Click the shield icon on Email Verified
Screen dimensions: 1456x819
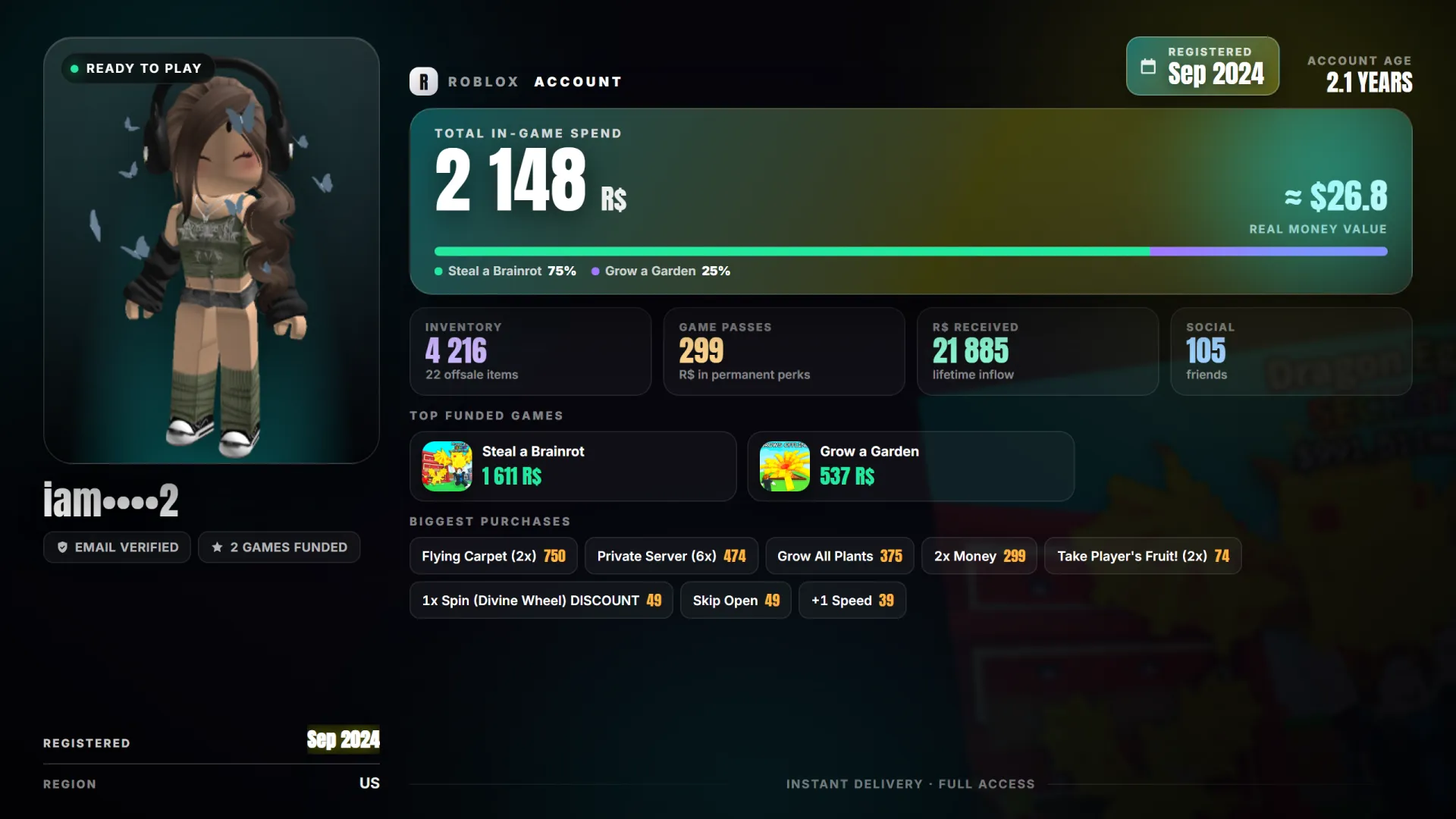tap(62, 548)
